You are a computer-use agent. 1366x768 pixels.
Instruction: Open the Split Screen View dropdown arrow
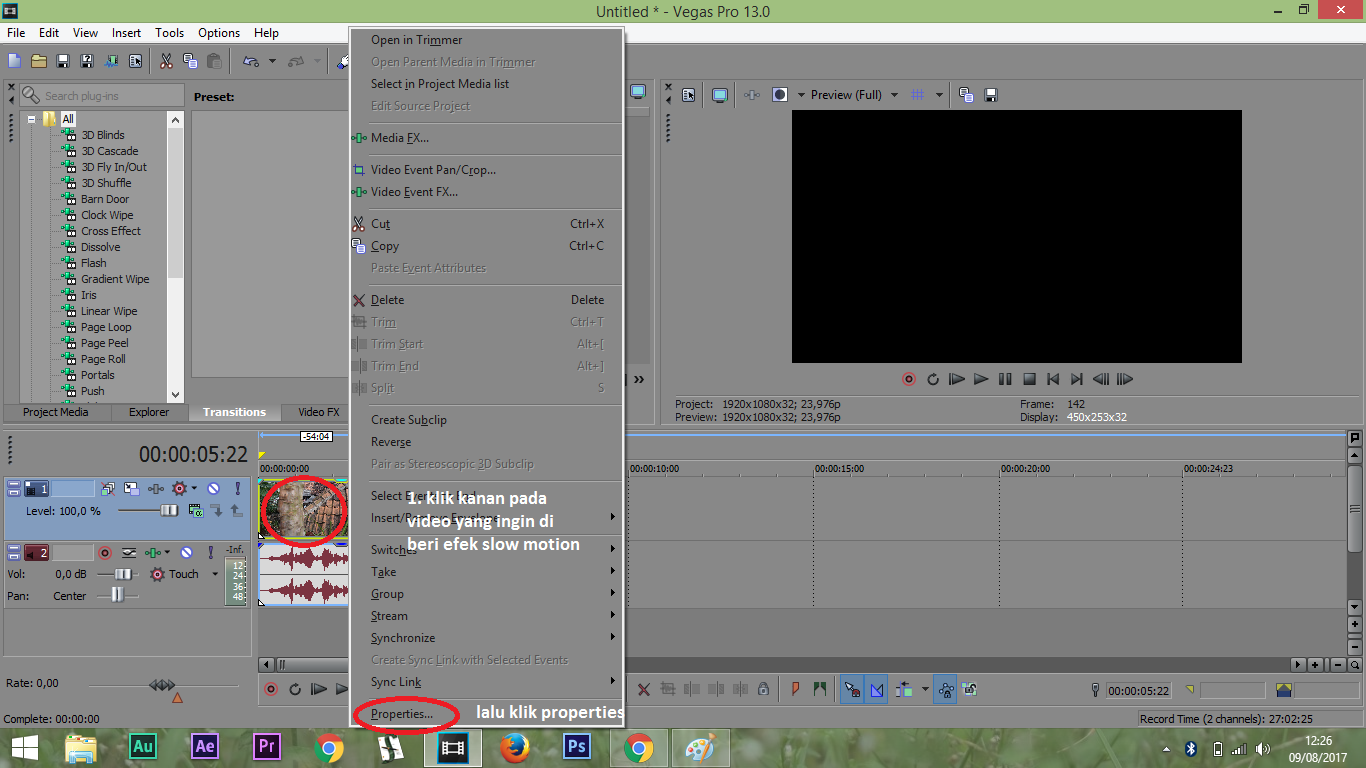click(801, 95)
